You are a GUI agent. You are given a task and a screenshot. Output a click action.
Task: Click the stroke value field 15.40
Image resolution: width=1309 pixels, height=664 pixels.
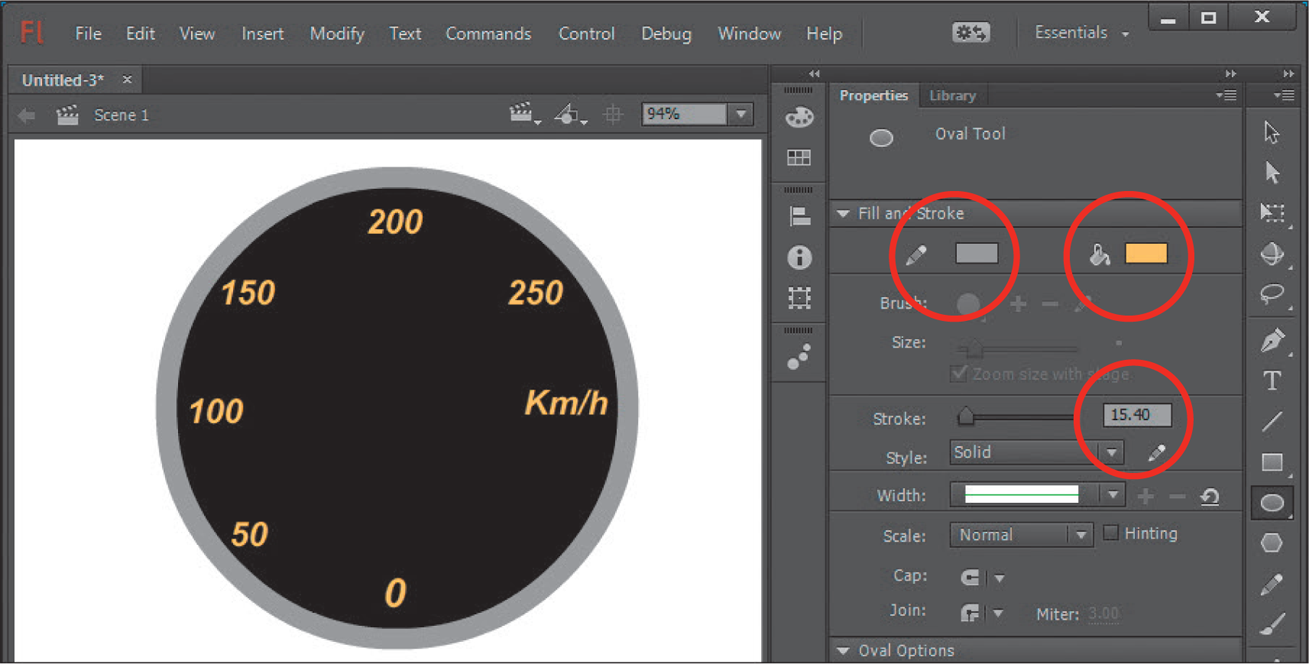(x=1137, y=415)
